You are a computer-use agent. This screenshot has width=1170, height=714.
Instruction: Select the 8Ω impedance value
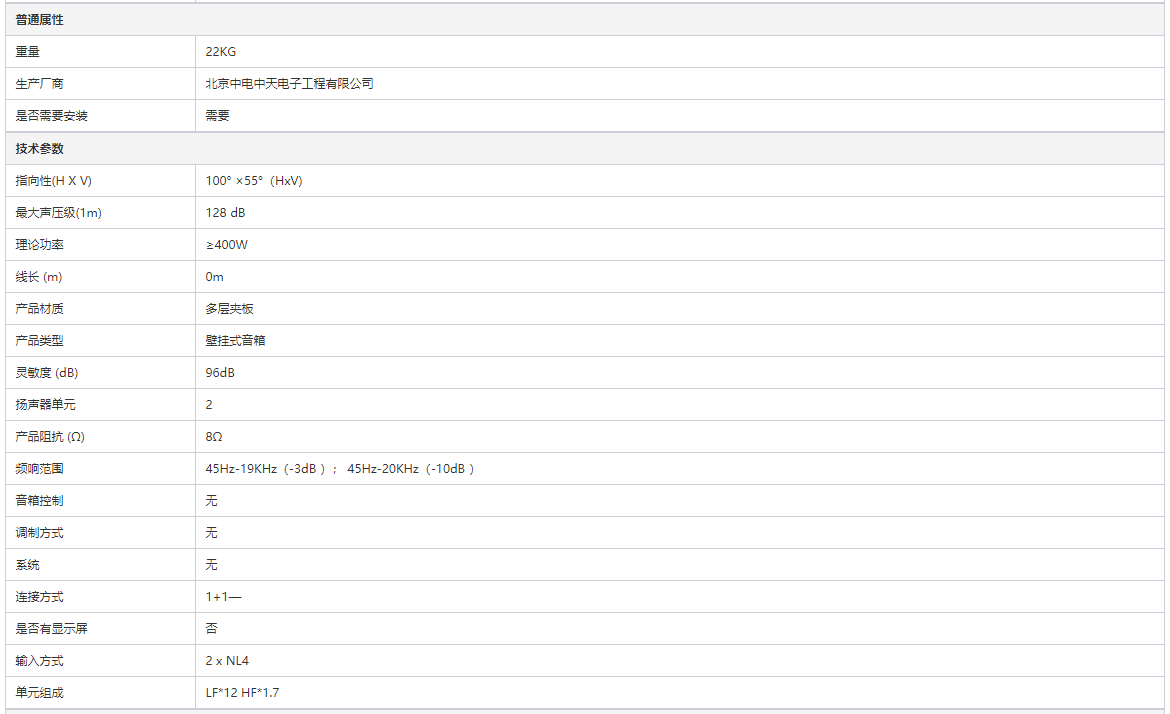tap(215, 437)
